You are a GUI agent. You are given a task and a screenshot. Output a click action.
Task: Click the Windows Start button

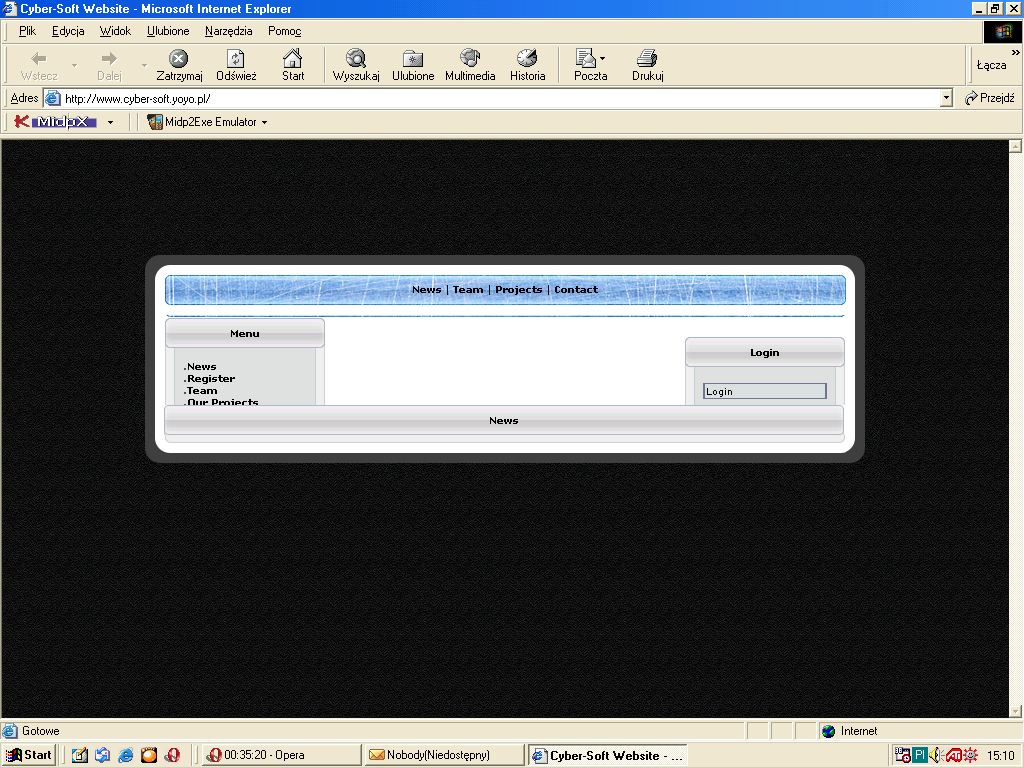point(29,755)
